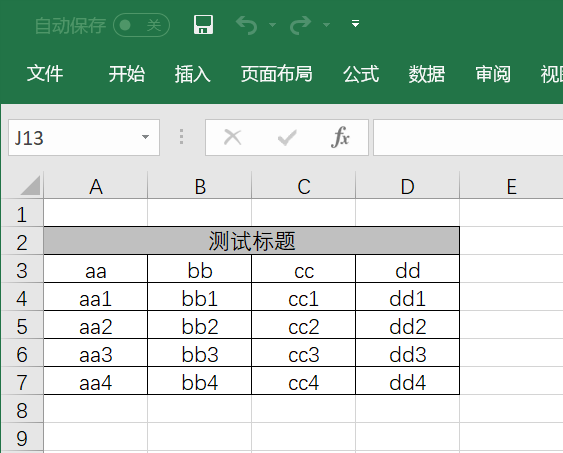Click the Undo arrow icon
This screenshot has height=453, width=563.
coord(247,25)
